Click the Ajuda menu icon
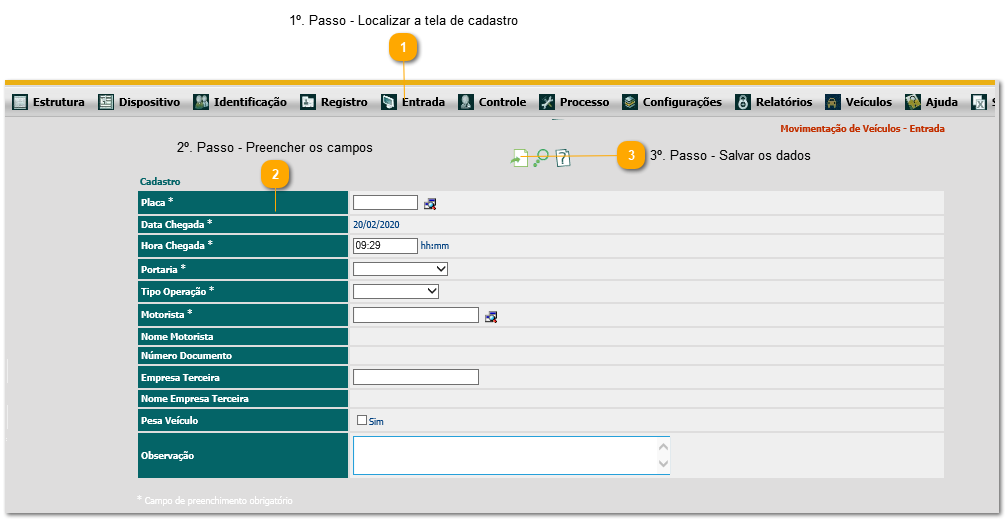 [x=913, y=102]
